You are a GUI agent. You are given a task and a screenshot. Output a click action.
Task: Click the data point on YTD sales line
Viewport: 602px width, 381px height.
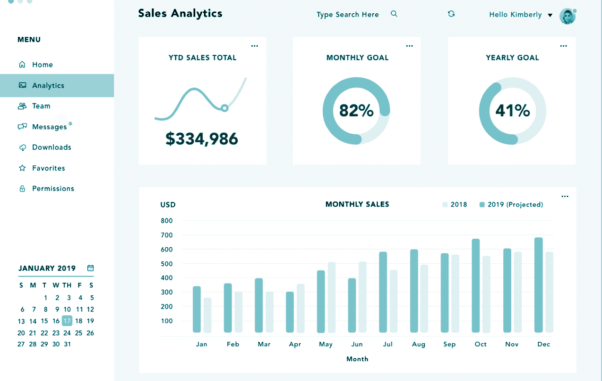225,108
